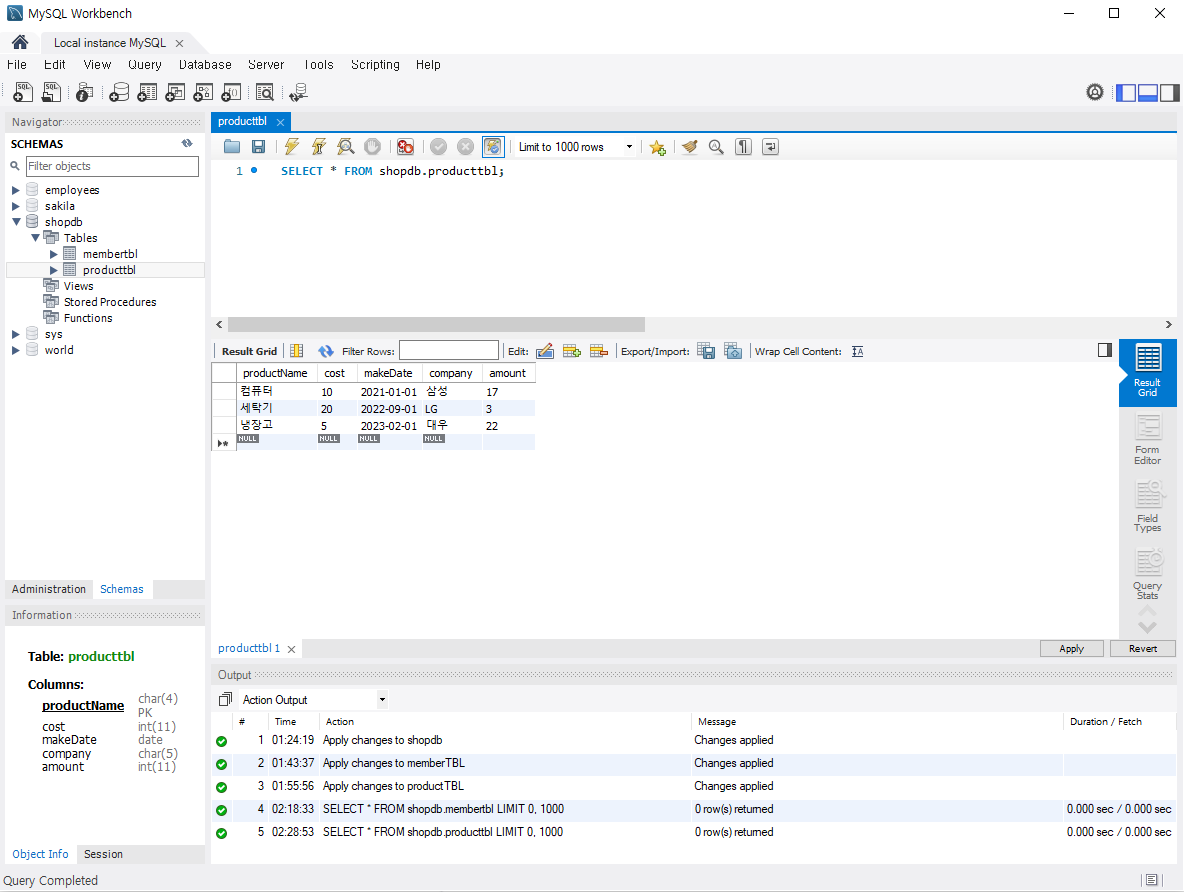Expand the employees schema

(x=16, y=190)
